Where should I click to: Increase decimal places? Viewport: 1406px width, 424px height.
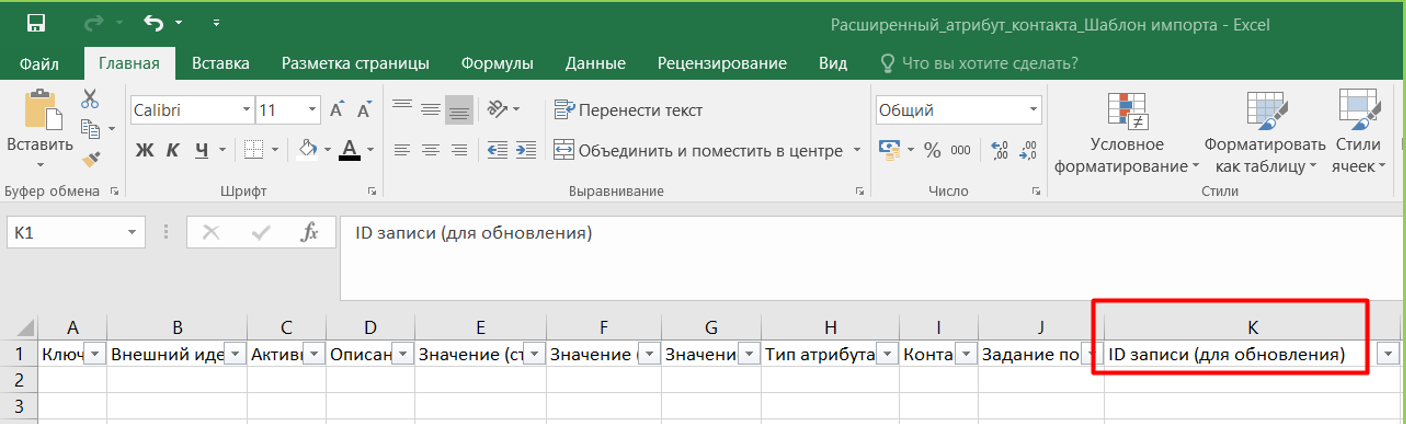point(998,151)
